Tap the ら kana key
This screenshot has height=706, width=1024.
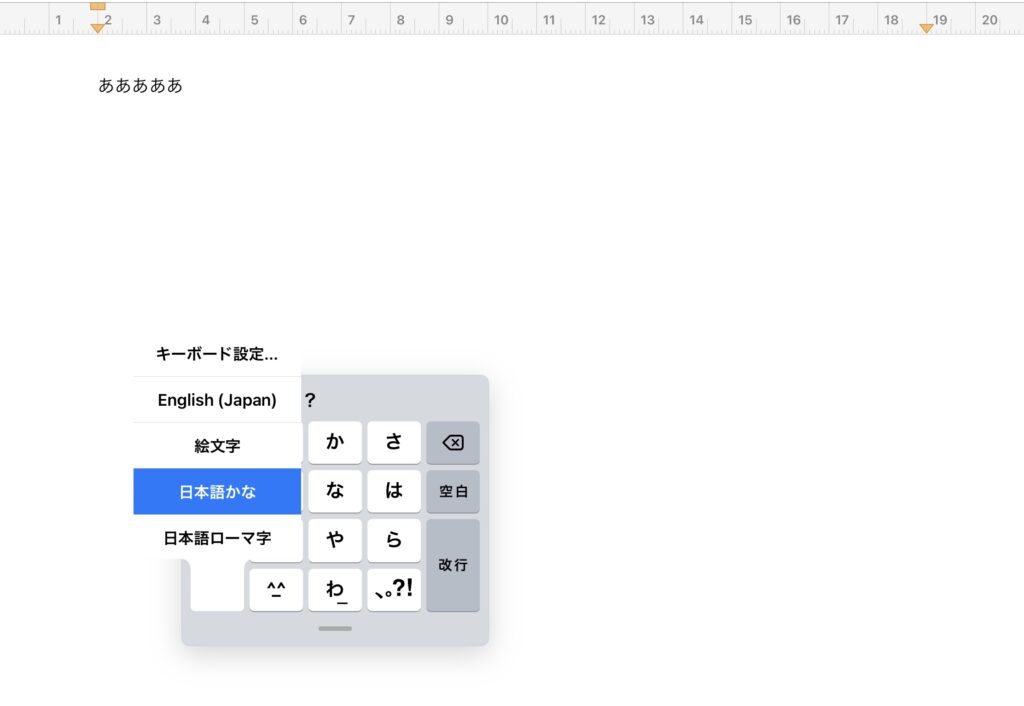[x=394, y=540]
